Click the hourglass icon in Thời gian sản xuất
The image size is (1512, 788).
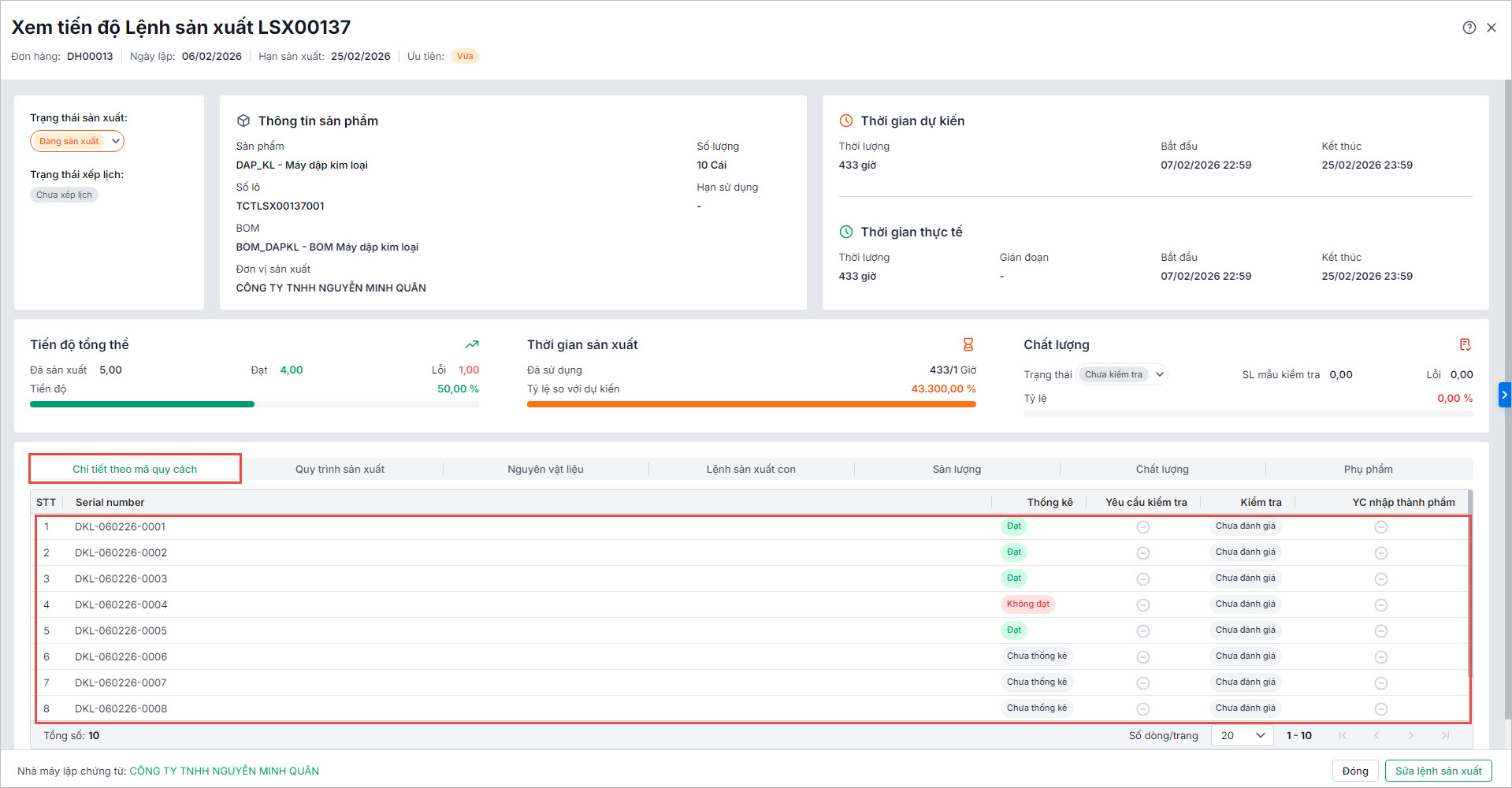click(968, 344)
